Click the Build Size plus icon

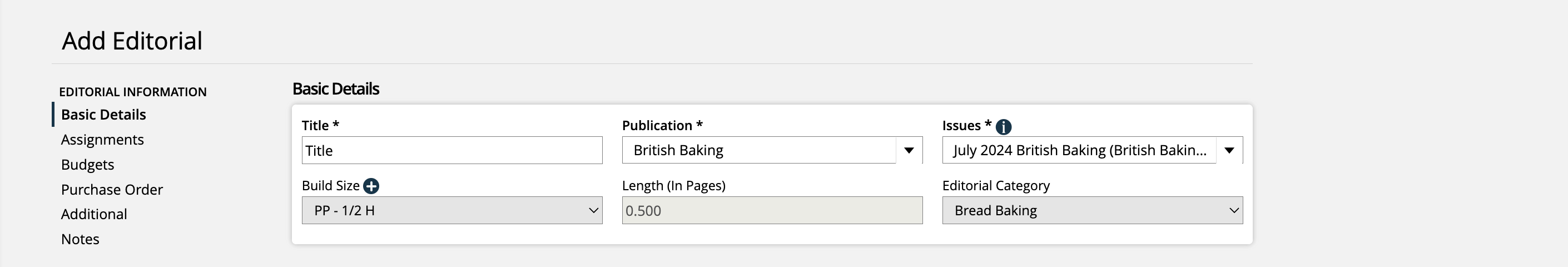[371, 186]
